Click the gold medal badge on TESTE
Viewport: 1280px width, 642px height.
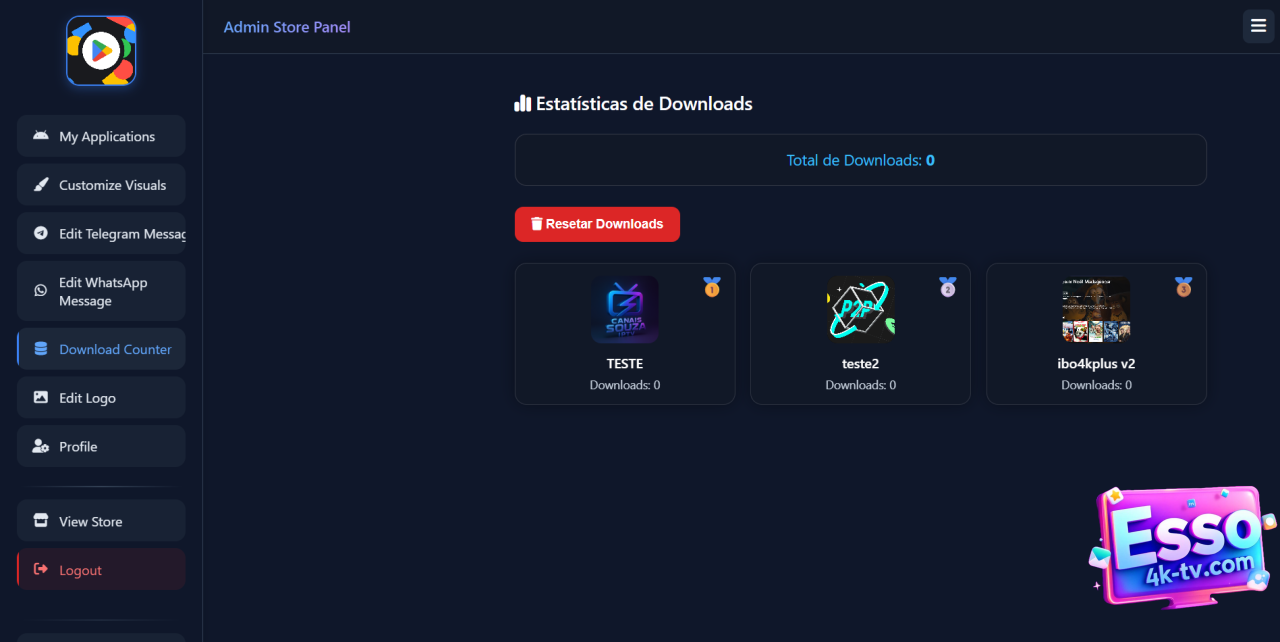tap(711, 287)
